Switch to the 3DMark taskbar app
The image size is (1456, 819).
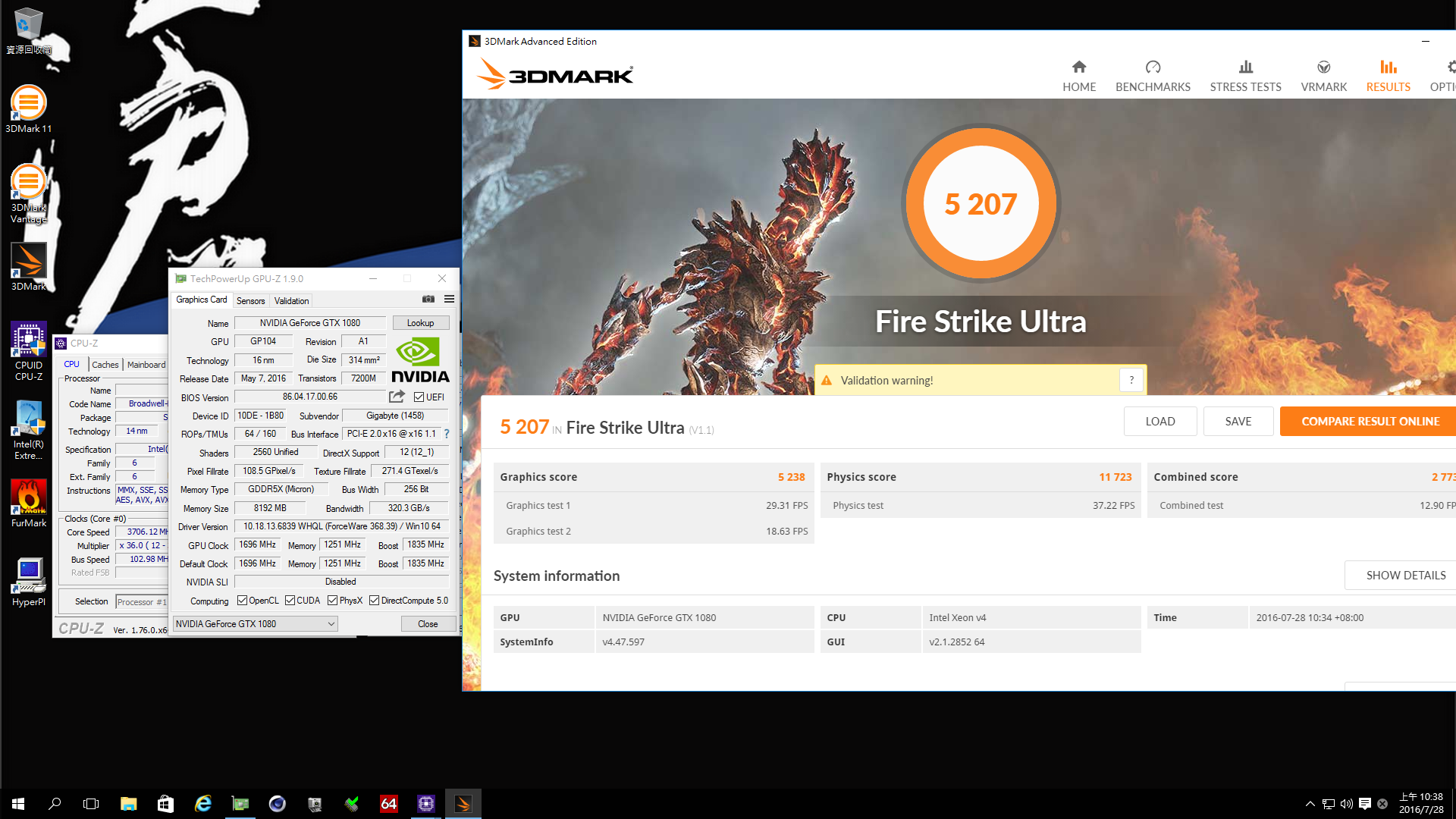[463, 804]
